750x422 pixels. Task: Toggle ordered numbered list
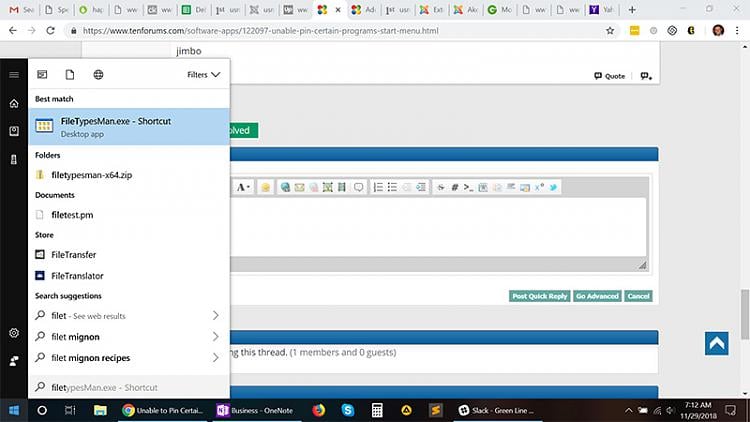point(378,187)
